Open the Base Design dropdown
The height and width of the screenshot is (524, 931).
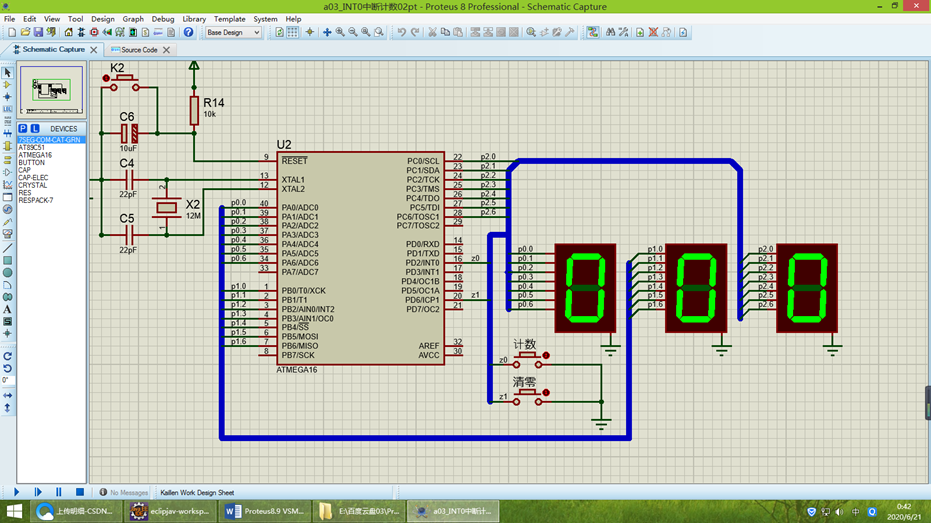click(233, 33)
